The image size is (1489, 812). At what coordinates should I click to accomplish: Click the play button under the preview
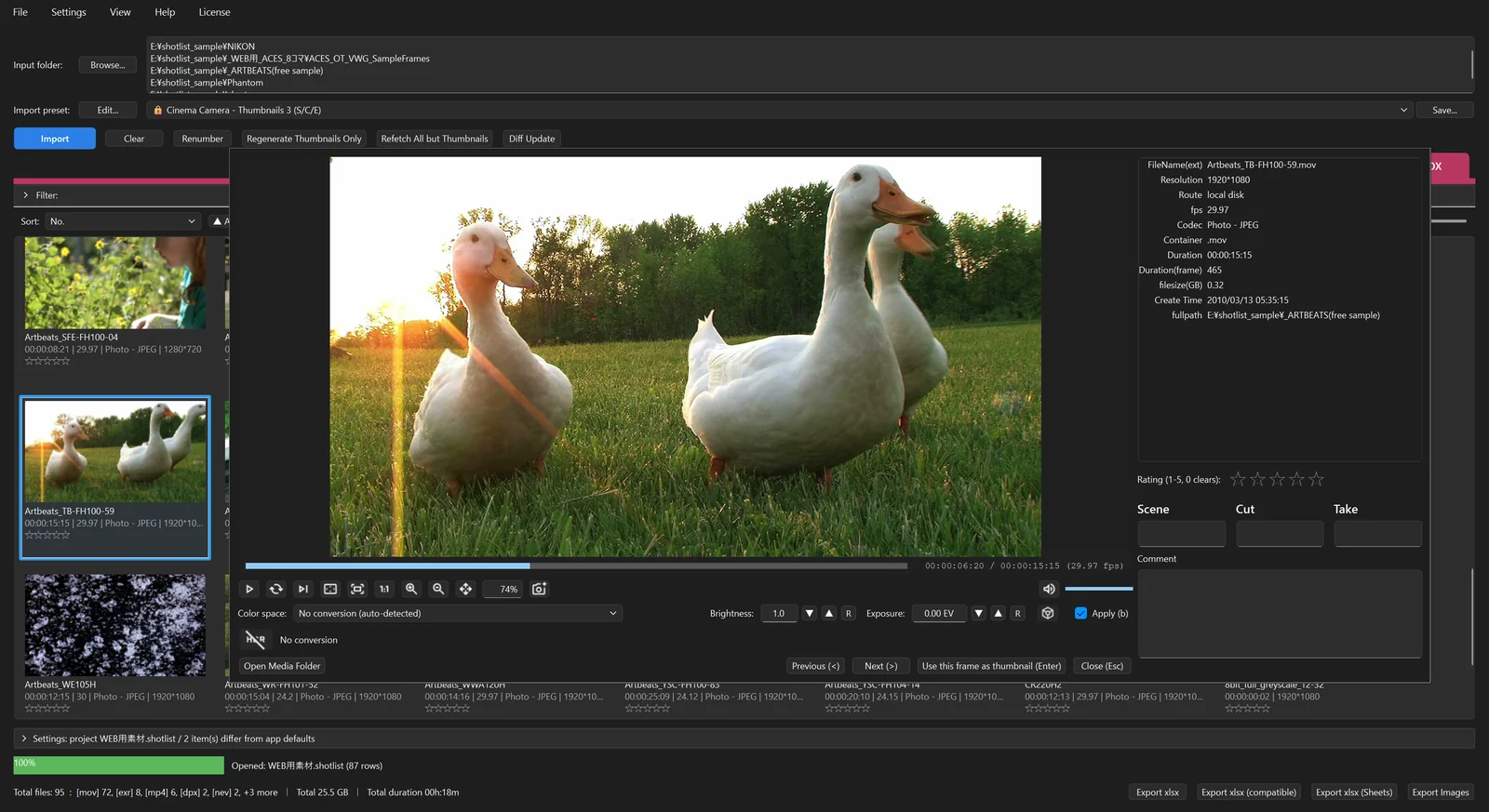point(249,589)
